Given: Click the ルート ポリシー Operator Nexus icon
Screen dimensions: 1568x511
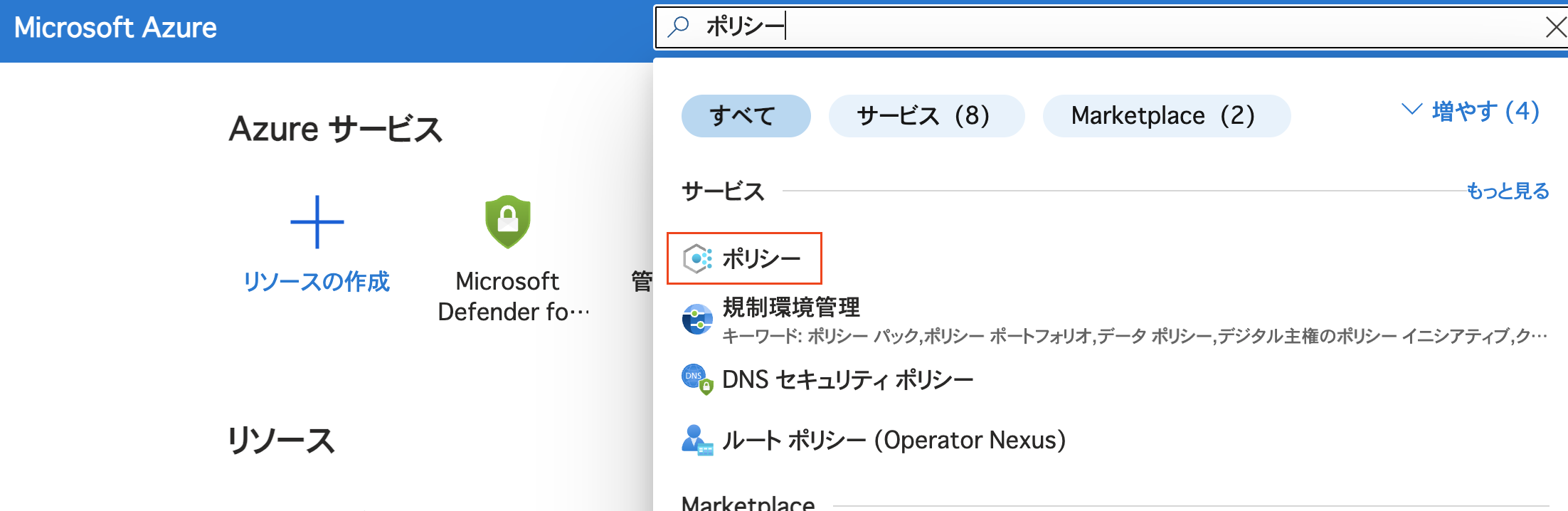Looking at the screenshot, I should click(x=697, y=440).
